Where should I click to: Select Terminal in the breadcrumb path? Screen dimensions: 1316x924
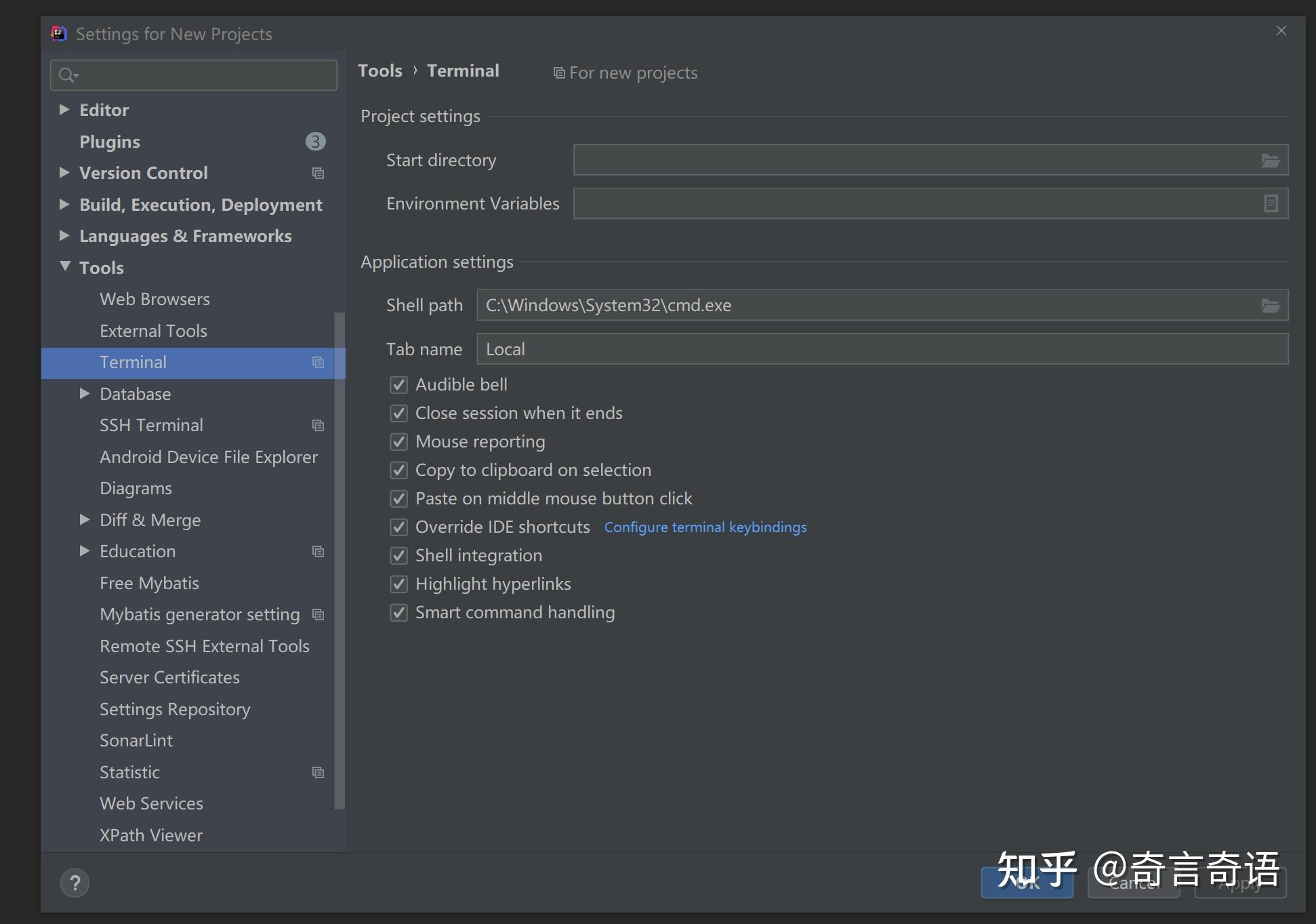(x=463, y=70)
